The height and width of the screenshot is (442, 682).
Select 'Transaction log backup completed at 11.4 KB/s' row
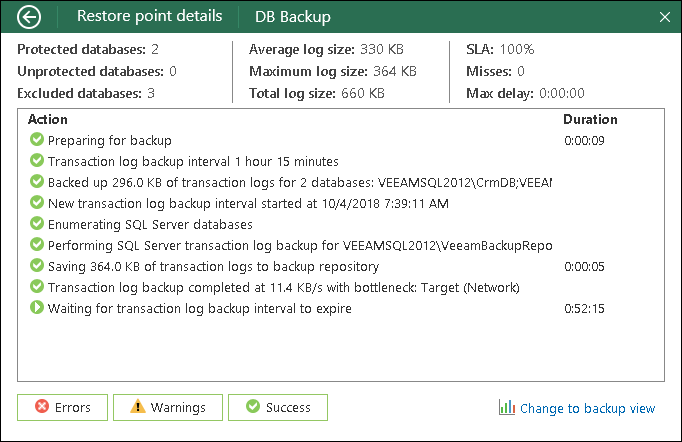pos(341,287)
